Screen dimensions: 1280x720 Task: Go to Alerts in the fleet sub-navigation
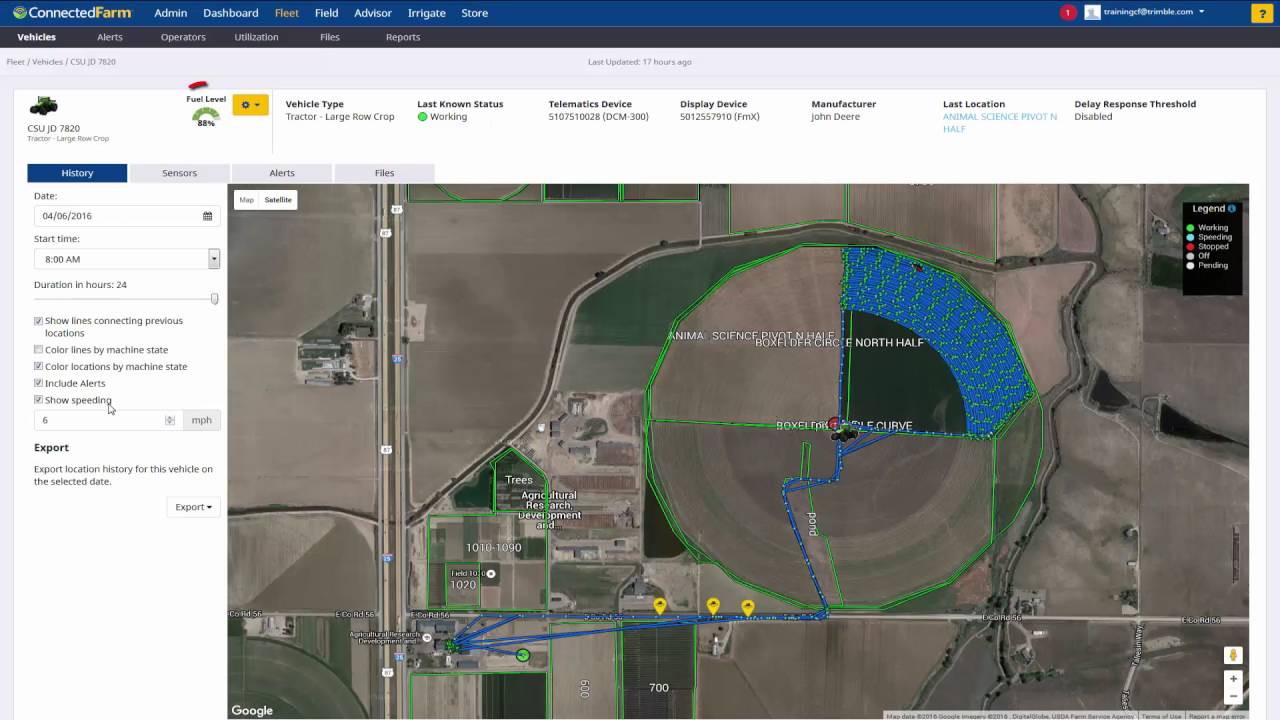(x=110, y=37)
